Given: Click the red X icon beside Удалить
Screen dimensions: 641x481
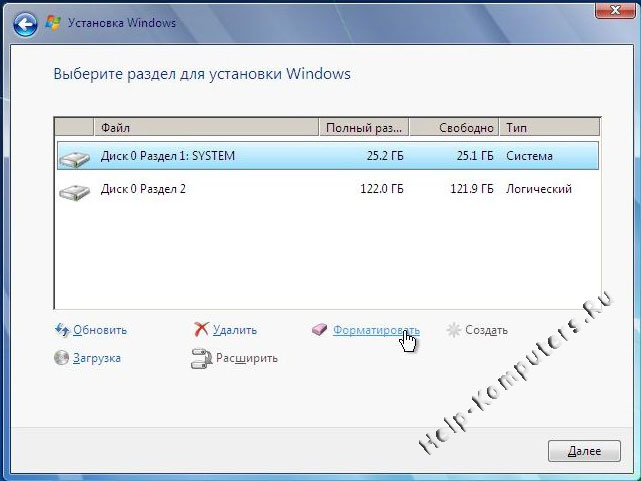Looking at the screenshot, I should tap(201, 329).
